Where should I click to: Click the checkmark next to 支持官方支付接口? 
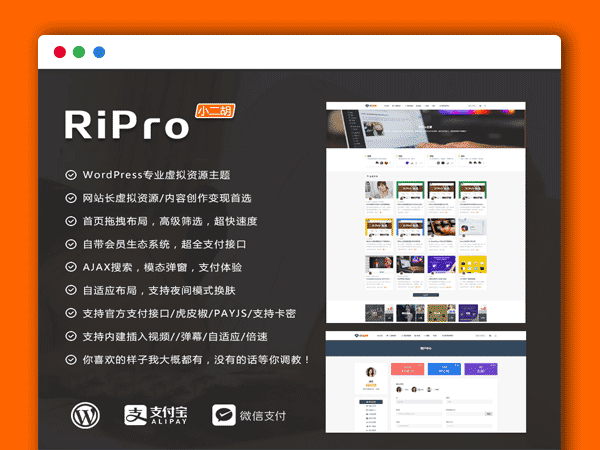[70, 313]
